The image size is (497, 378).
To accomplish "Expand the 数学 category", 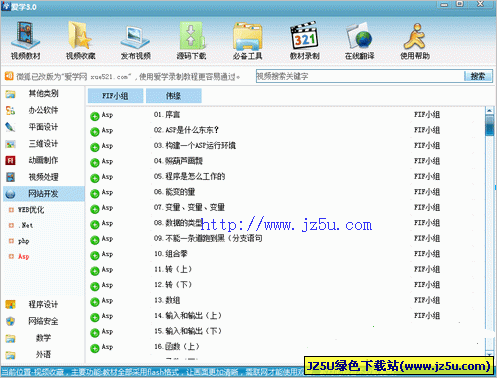I will point(43,338).
